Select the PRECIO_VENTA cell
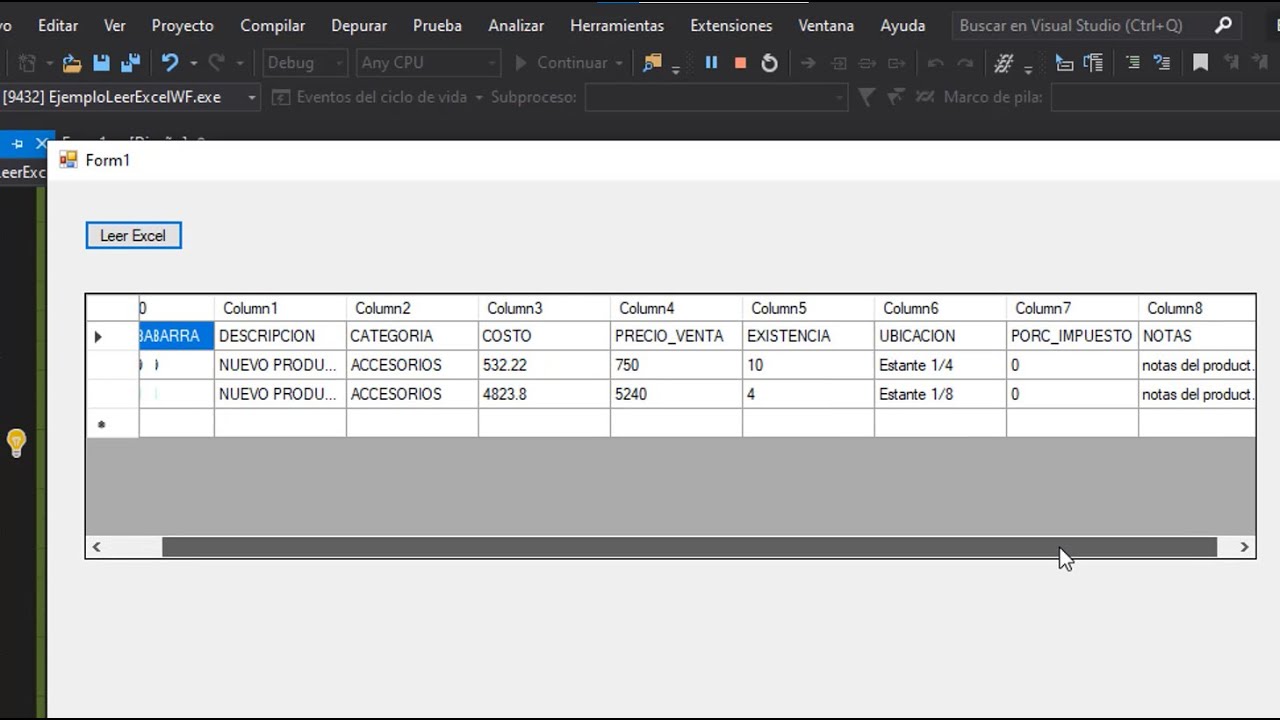Viewport: 1280px width, 720px height. (x=676, y=336)
